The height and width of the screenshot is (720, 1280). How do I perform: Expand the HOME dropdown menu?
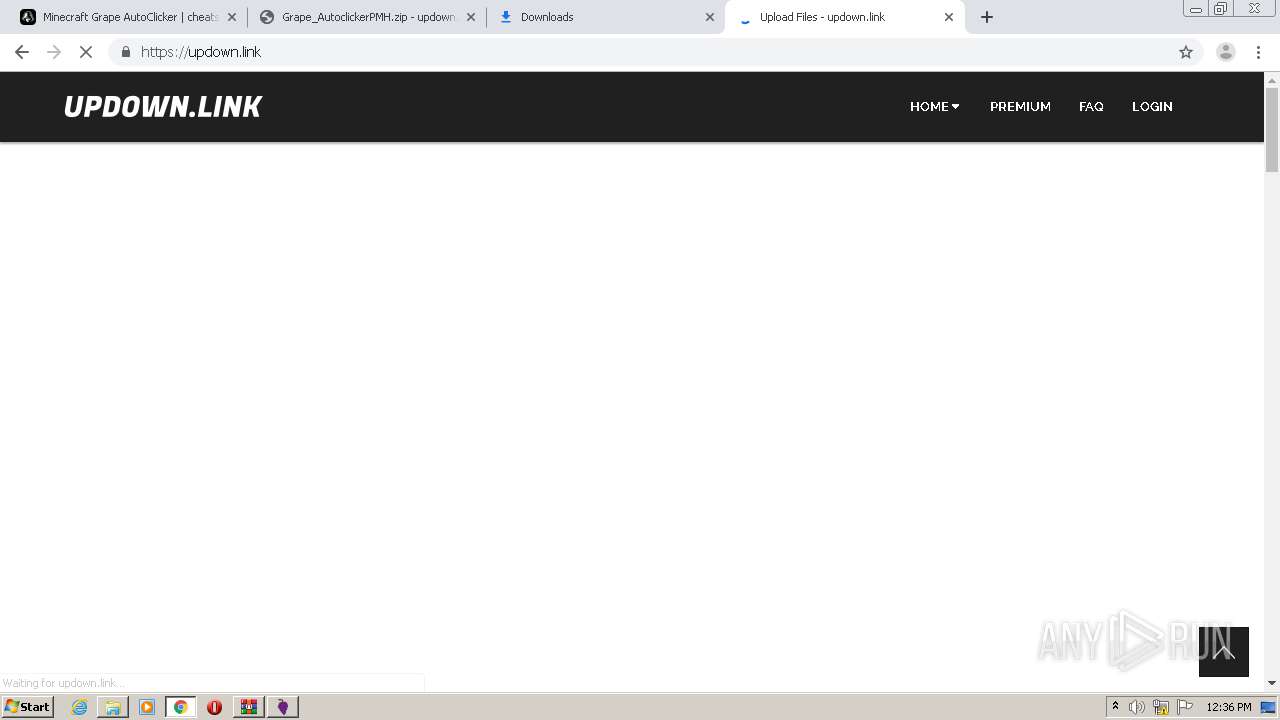(x=934, y=106)
